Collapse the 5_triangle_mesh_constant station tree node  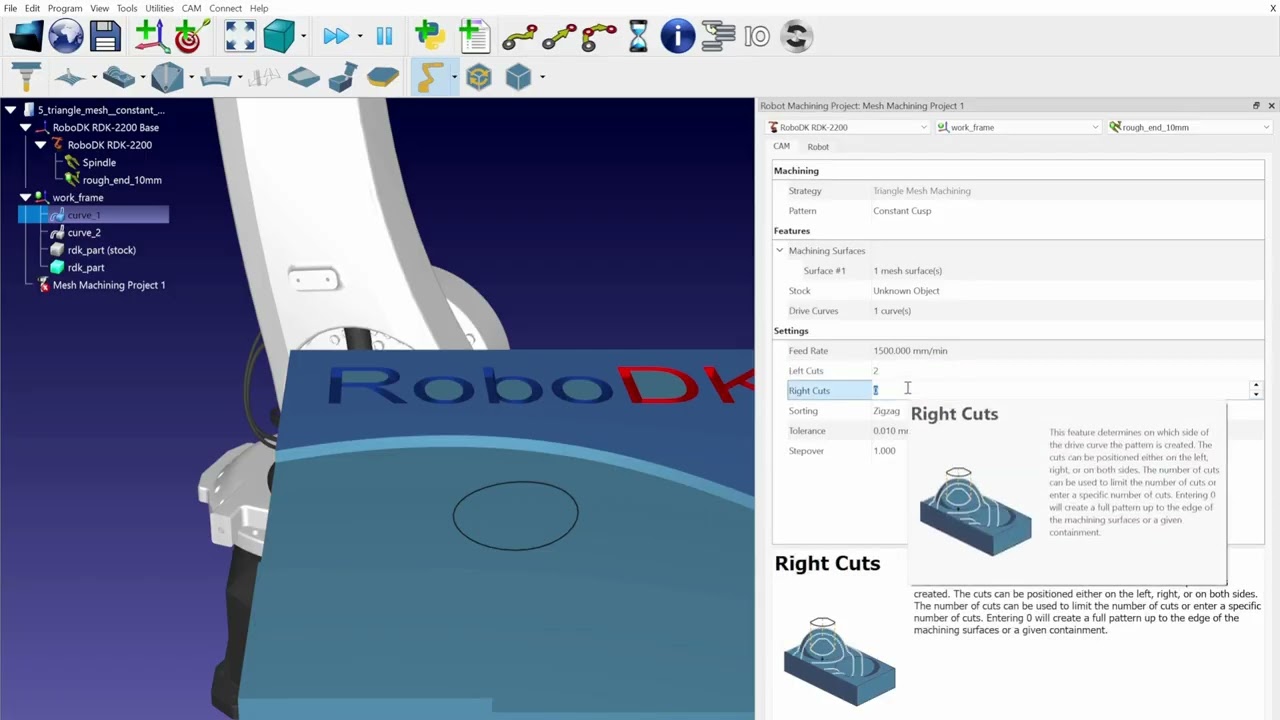(x=10, y=110)
